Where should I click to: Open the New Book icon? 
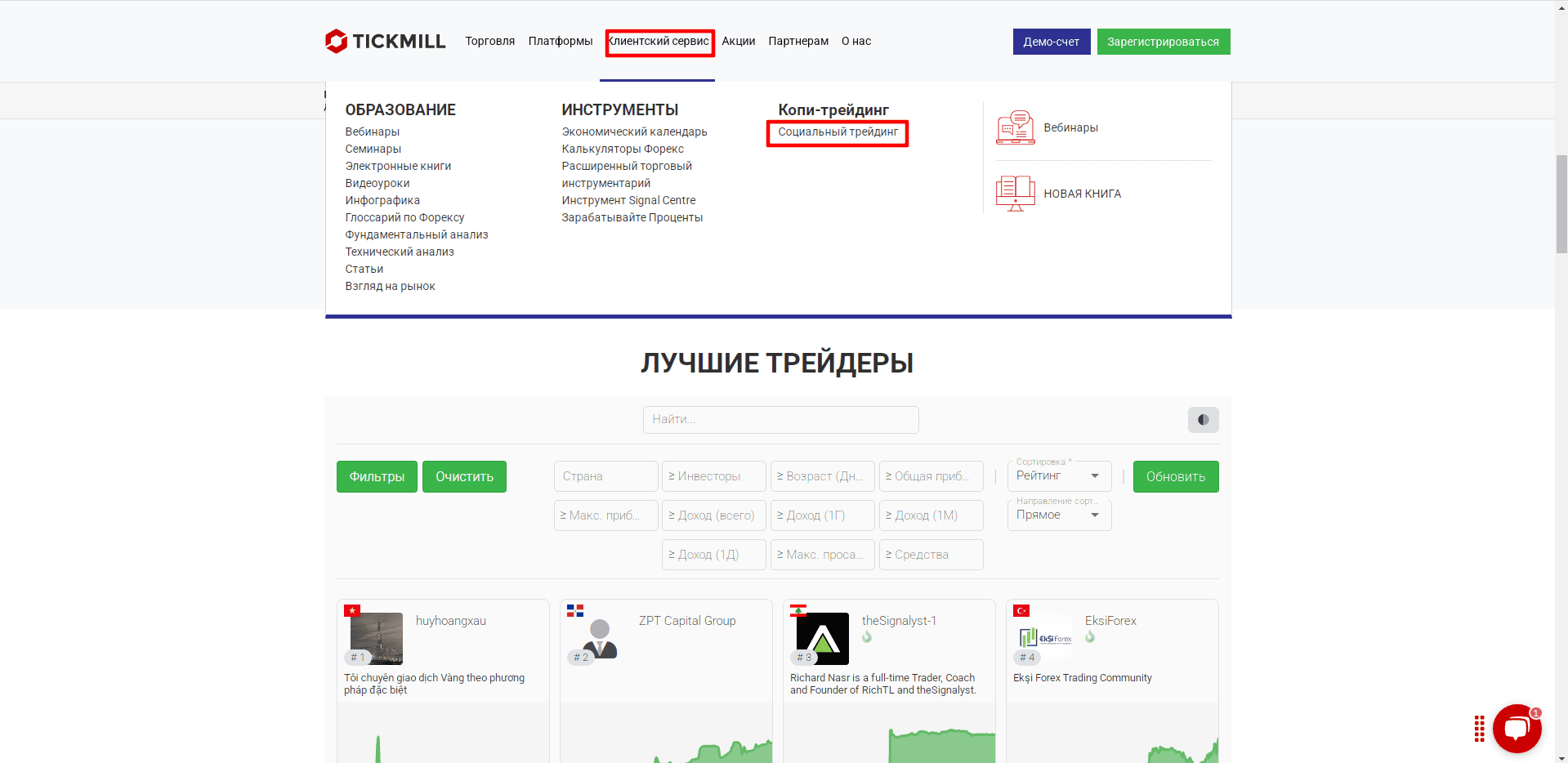1016,194
